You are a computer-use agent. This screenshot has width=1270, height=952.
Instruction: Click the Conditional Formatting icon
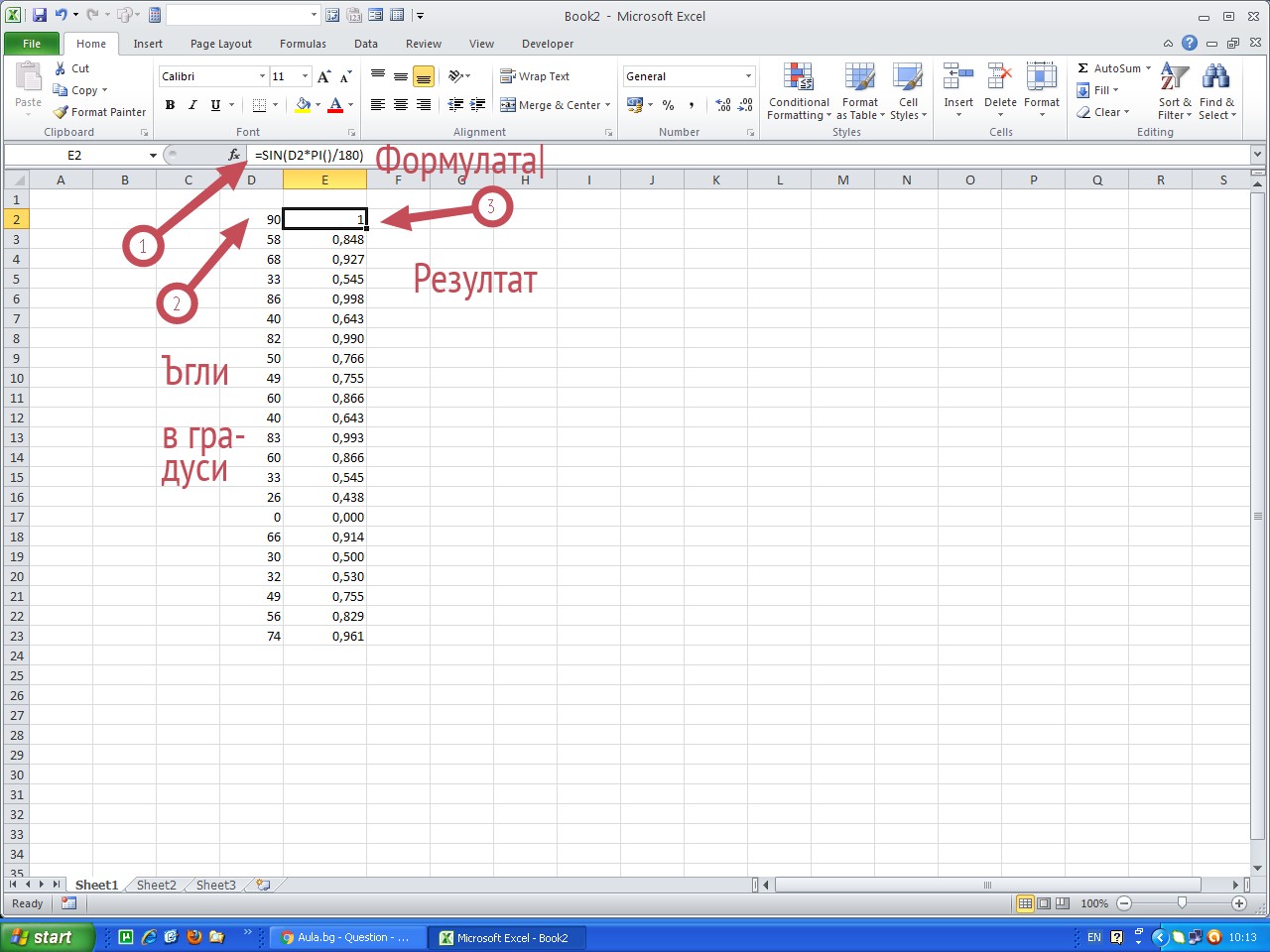pos(799,78)
